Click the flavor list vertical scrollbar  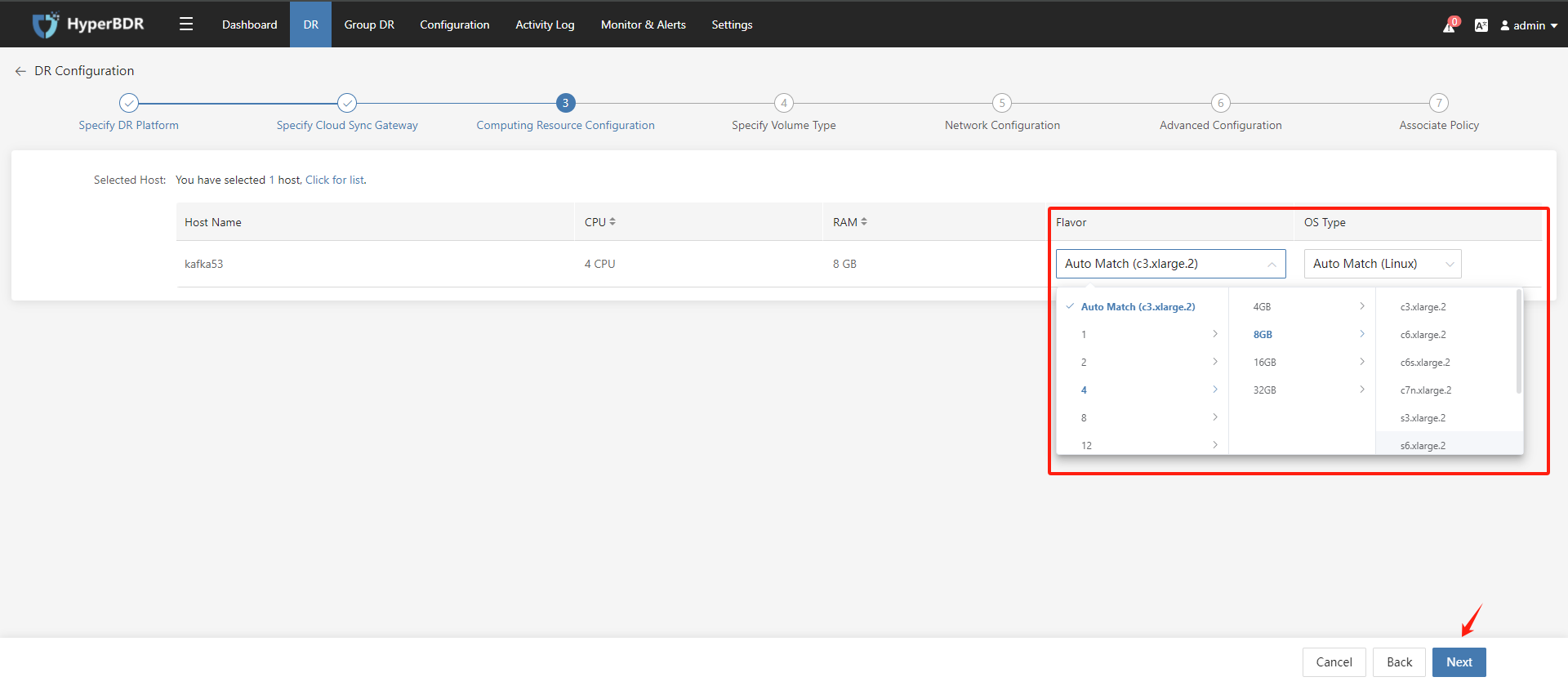pyautogui.click(x=1519, y=341)
